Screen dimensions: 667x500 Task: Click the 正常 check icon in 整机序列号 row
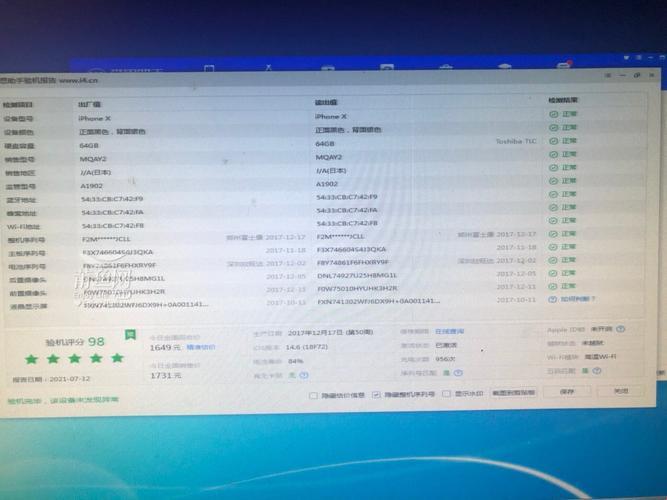tap(553, 234)
